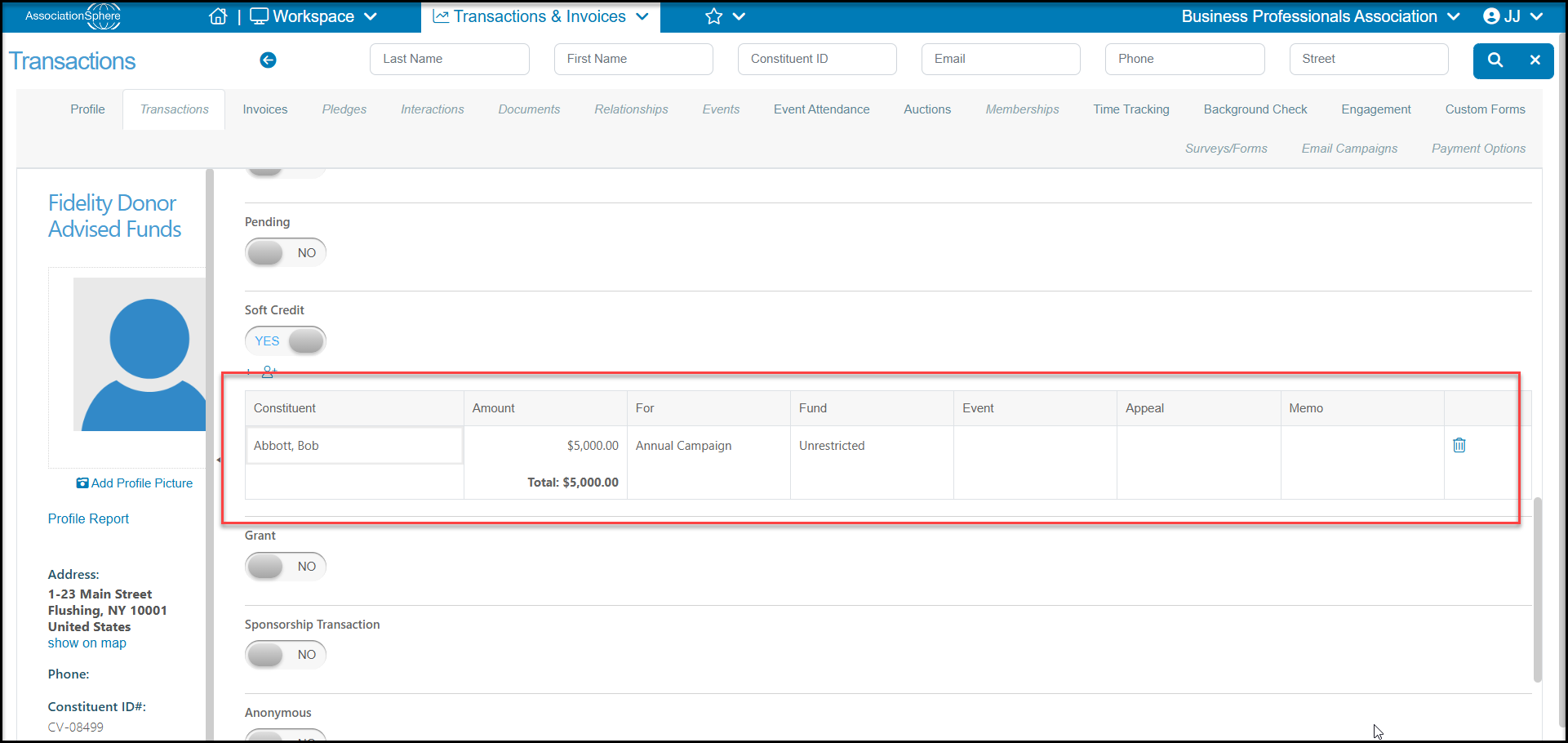Expand the Workspace dropdown
Screen dimensions: 1568x743
point(371,16)
